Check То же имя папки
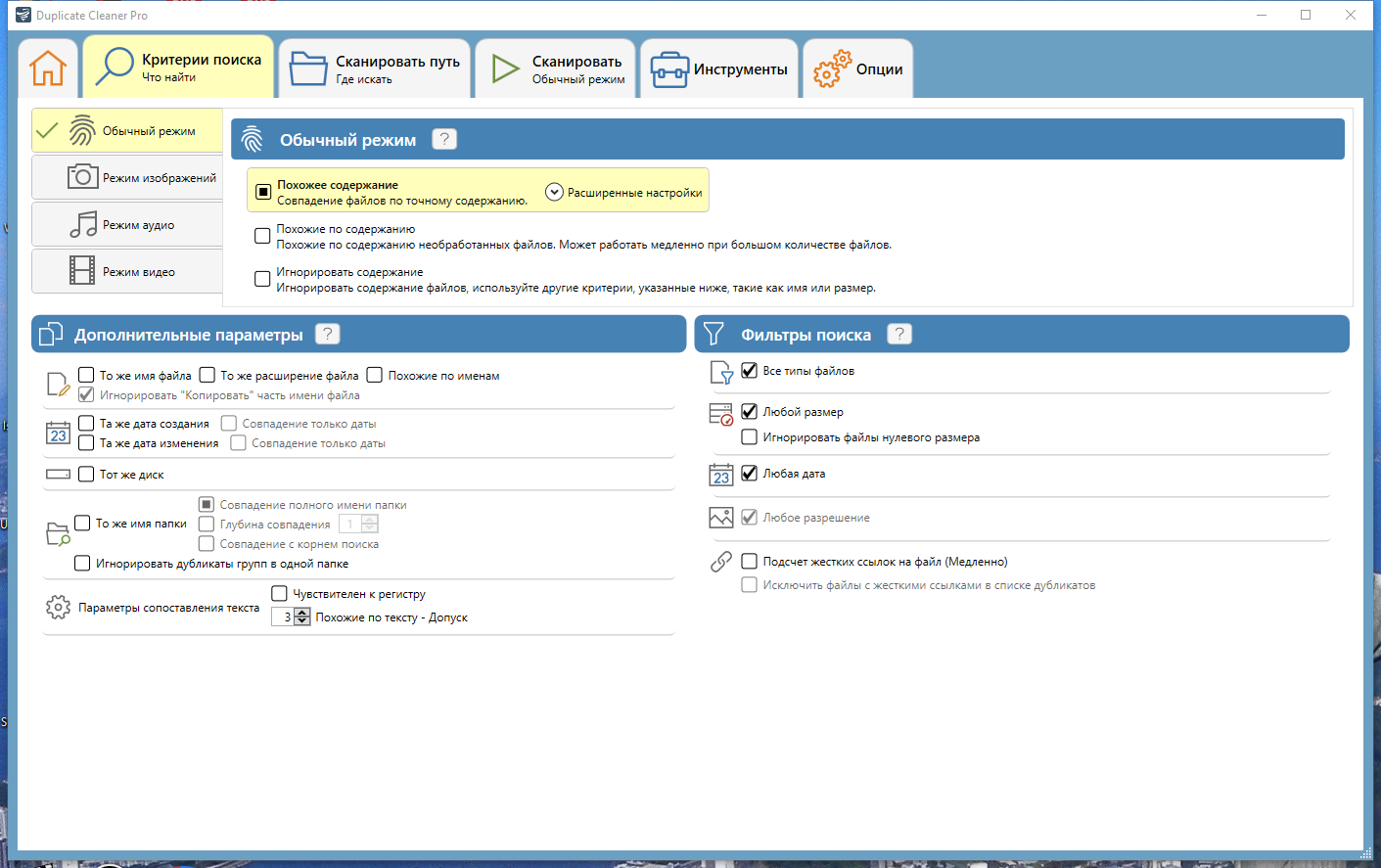The width and height of the screenshot is (1381, 868). click(x=82, y=524)
